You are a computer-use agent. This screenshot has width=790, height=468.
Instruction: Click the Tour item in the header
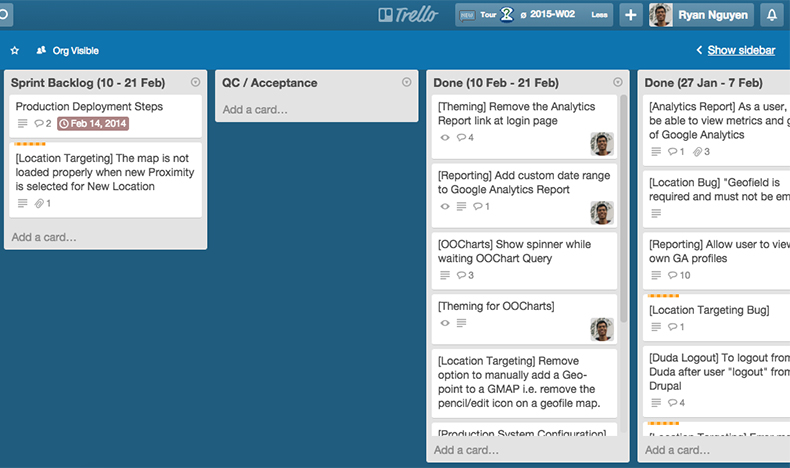click(x=488, y=15)
